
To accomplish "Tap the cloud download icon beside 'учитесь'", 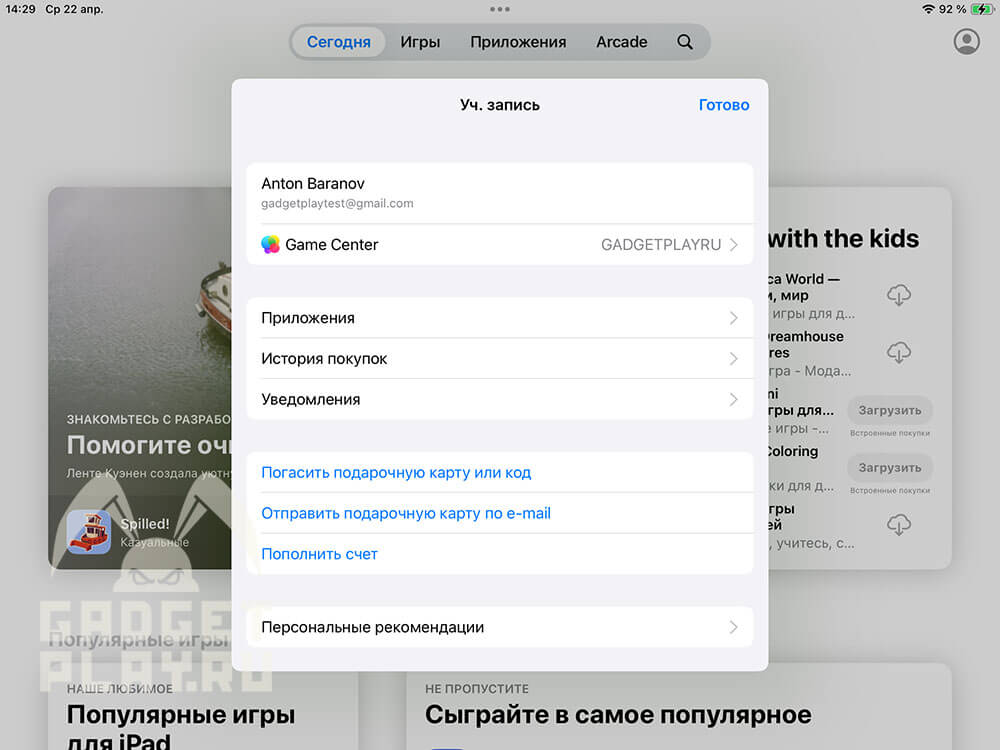I will [x=899, y=525].
